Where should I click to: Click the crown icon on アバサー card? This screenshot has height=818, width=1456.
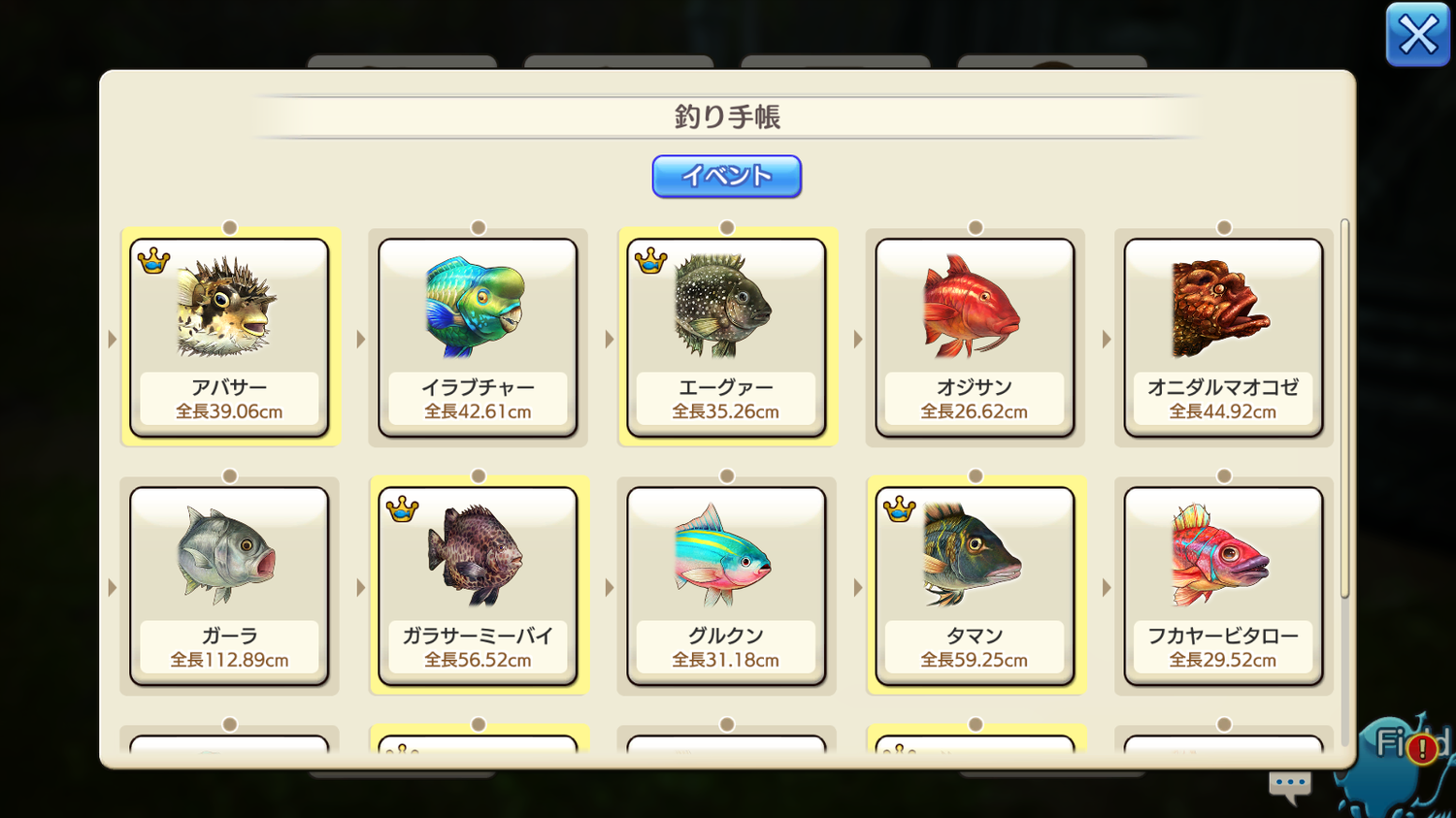153,261
